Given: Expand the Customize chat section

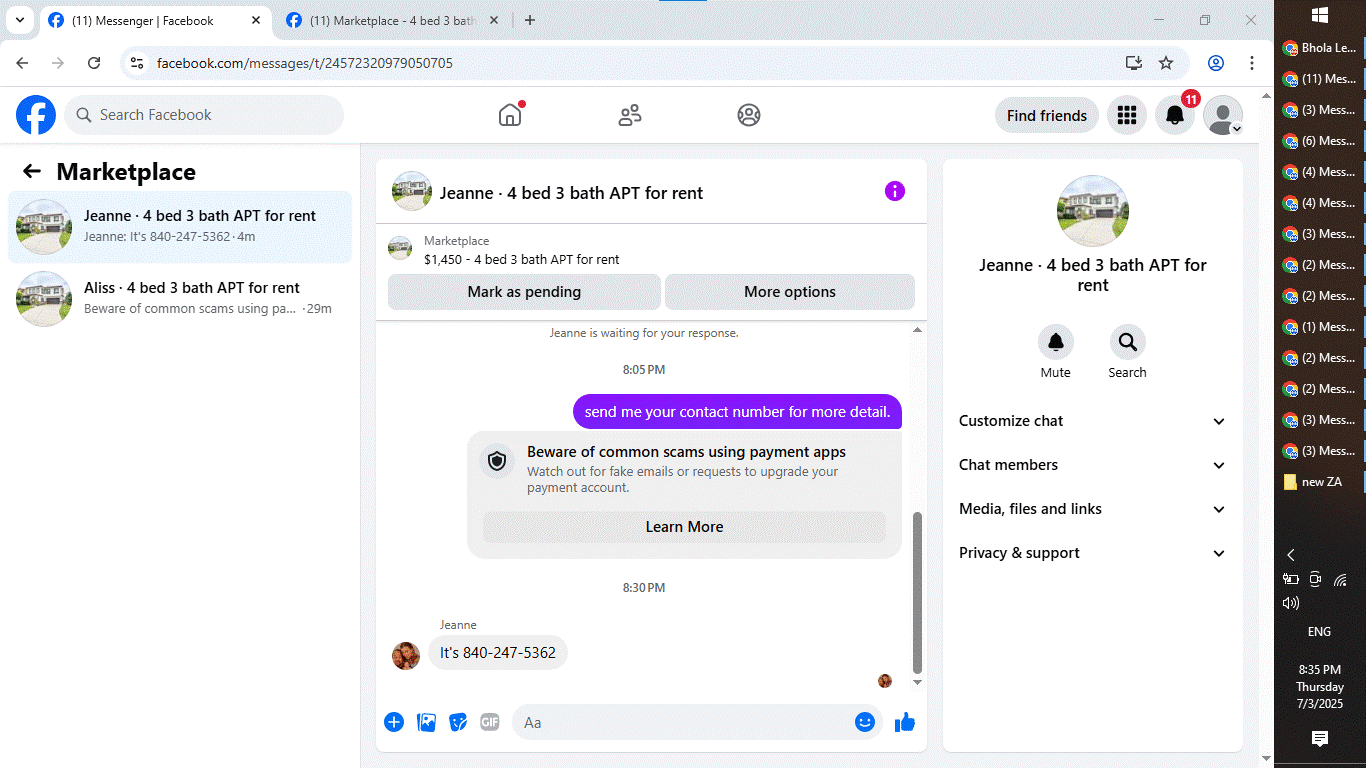Looking at the screenshot, I should pyautogui.click(x=1092, y=421).
